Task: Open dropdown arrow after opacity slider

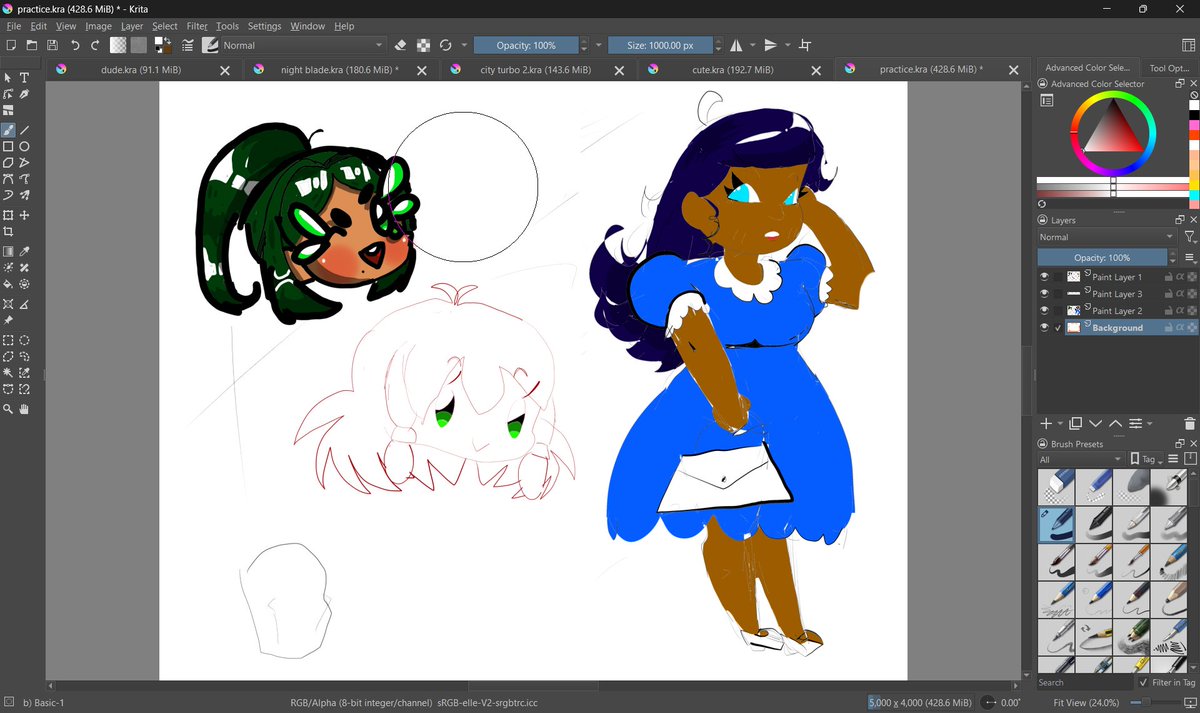Action: click(598, 45)
